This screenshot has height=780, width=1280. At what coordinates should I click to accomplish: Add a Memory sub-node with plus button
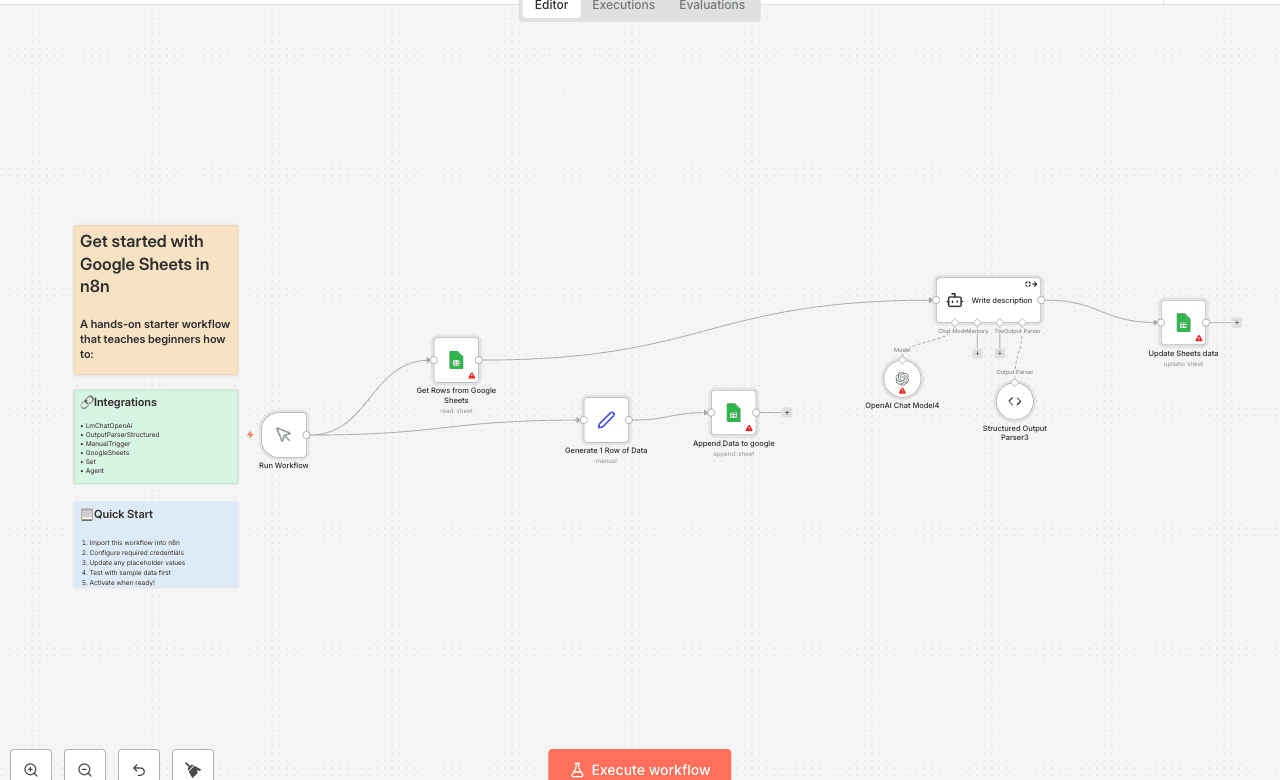pyautogui.click(x=977, y=353)
